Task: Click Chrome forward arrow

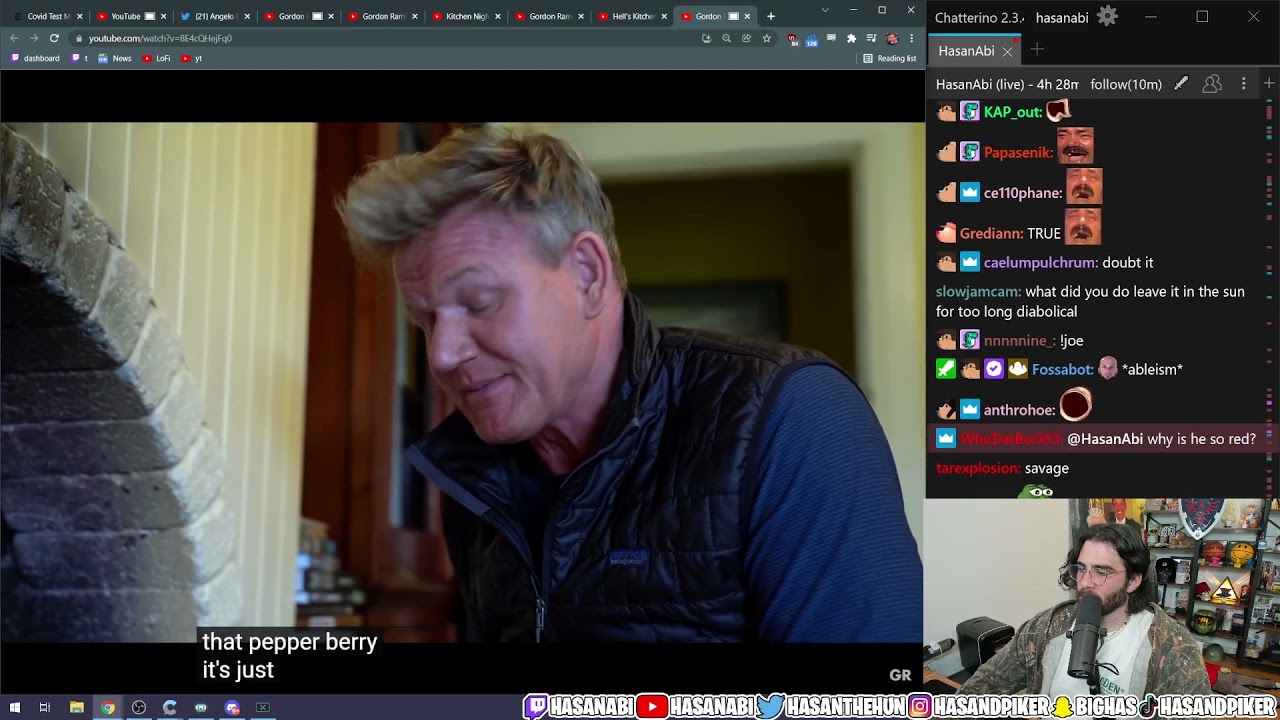Action: (34, 38)
